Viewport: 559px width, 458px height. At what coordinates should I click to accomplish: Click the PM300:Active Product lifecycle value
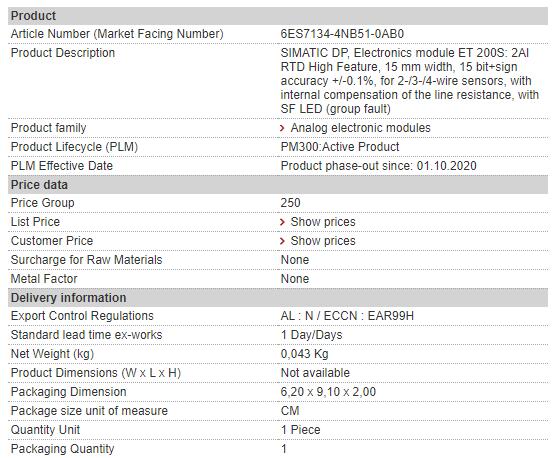(340, 147)
